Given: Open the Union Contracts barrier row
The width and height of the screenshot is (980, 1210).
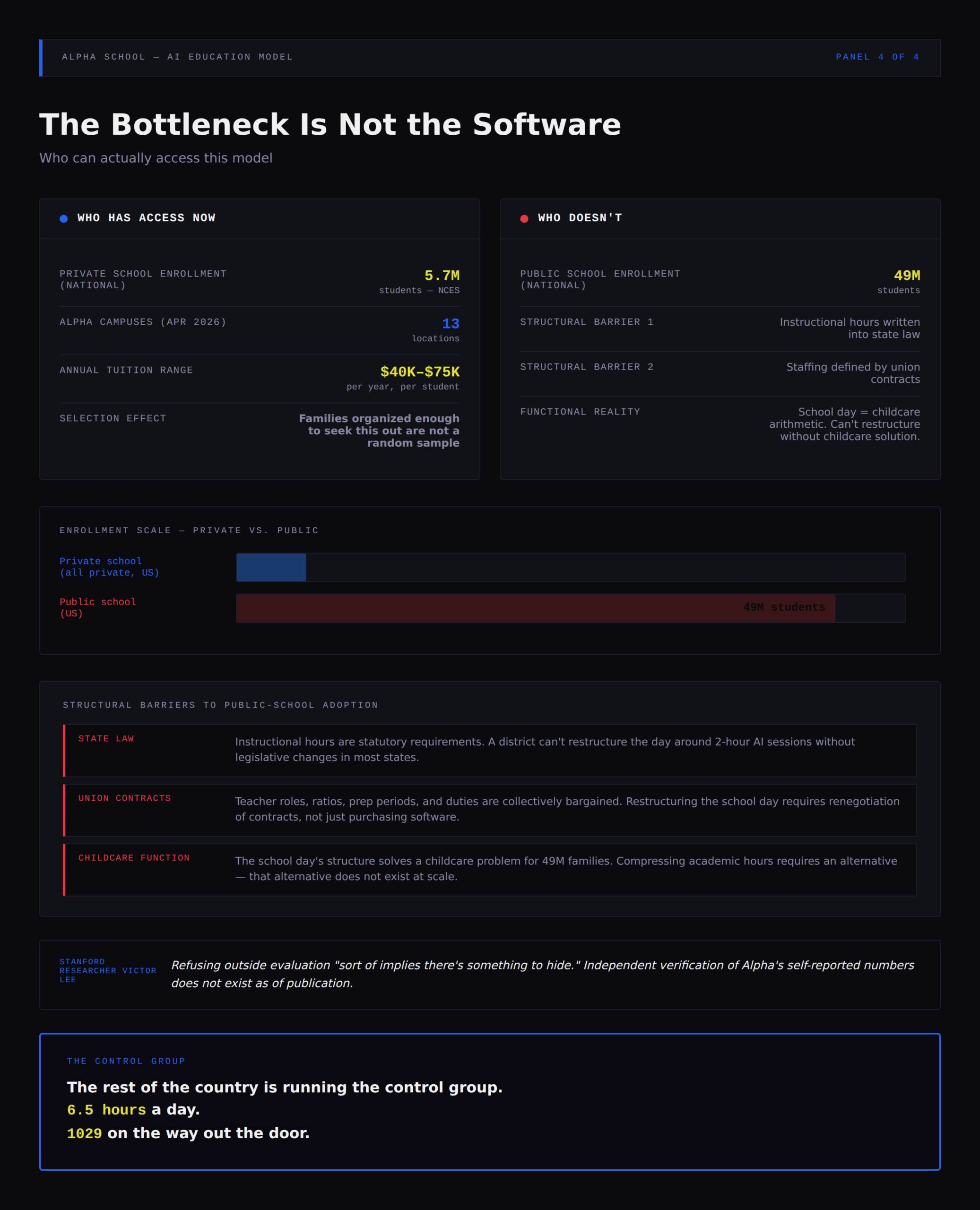Looking at the screenshot, I should pos(489,811).
